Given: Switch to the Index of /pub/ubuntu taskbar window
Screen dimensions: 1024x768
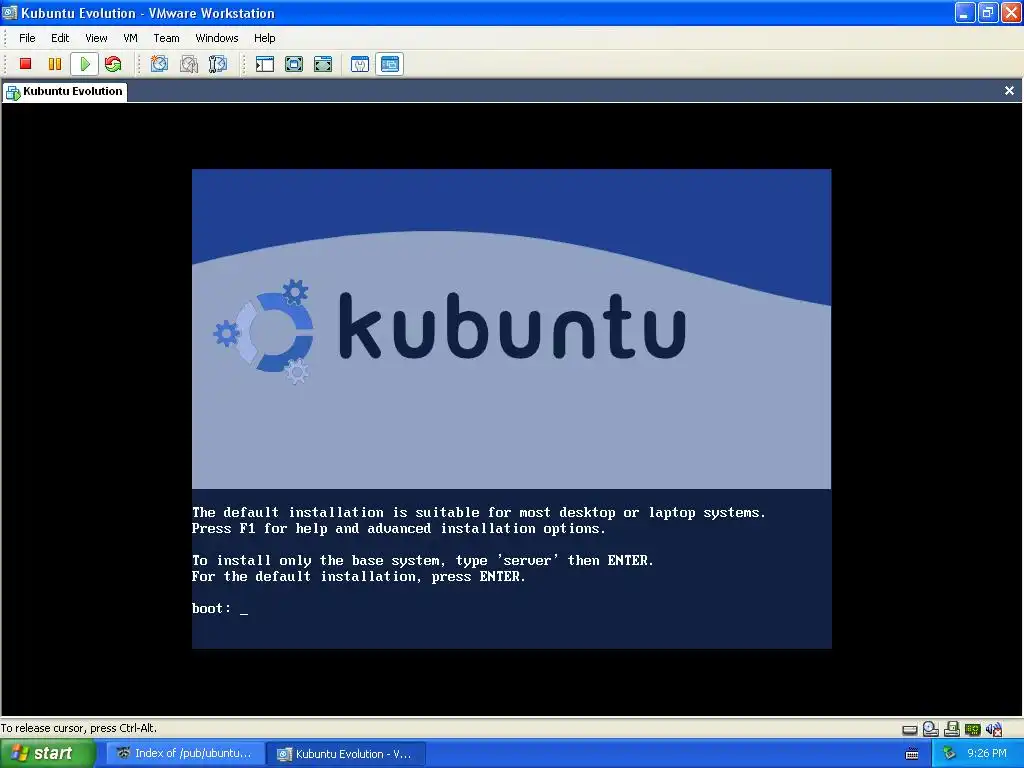Looking at the screenshot, I should [x=185, y=754].
